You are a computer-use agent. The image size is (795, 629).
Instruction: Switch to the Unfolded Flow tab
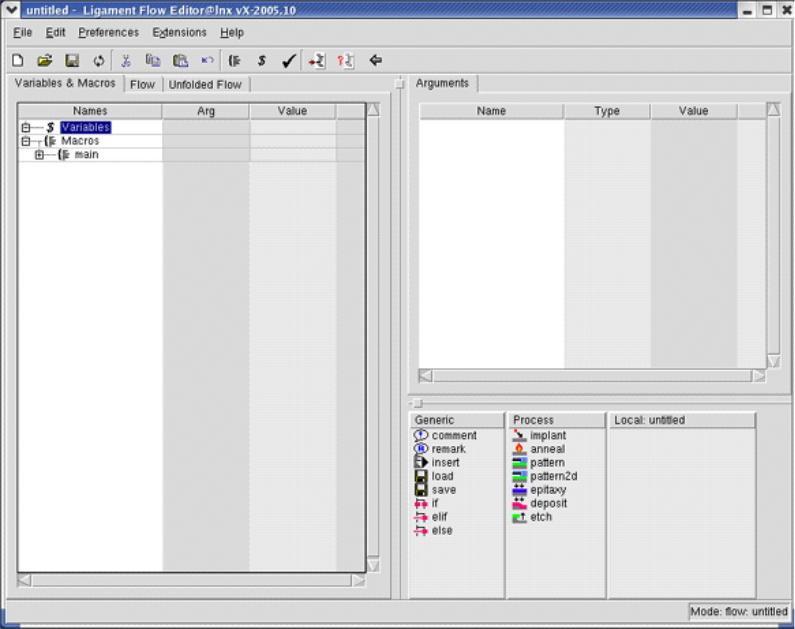(205, 85)
